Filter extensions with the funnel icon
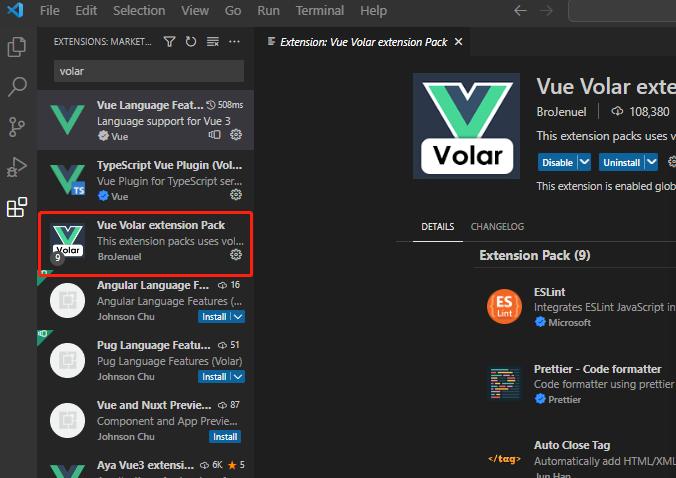This screenshot has height=478, width=676. coord(169,42)
